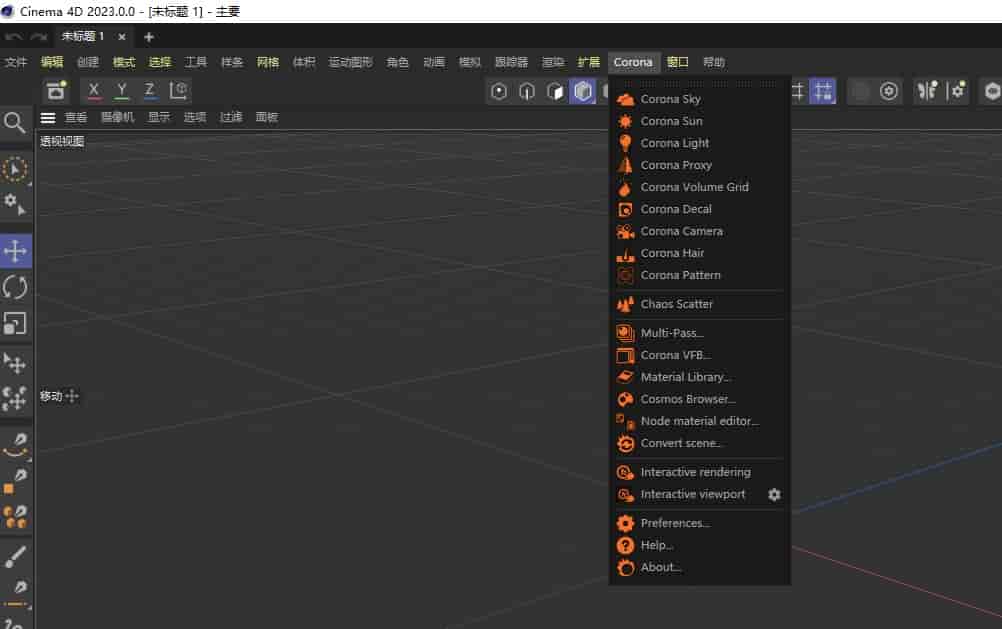Choose Corona Sun from the Corona menu
Image resolution: width=1002 pixels, height=629 pixels.
[674, 121]
